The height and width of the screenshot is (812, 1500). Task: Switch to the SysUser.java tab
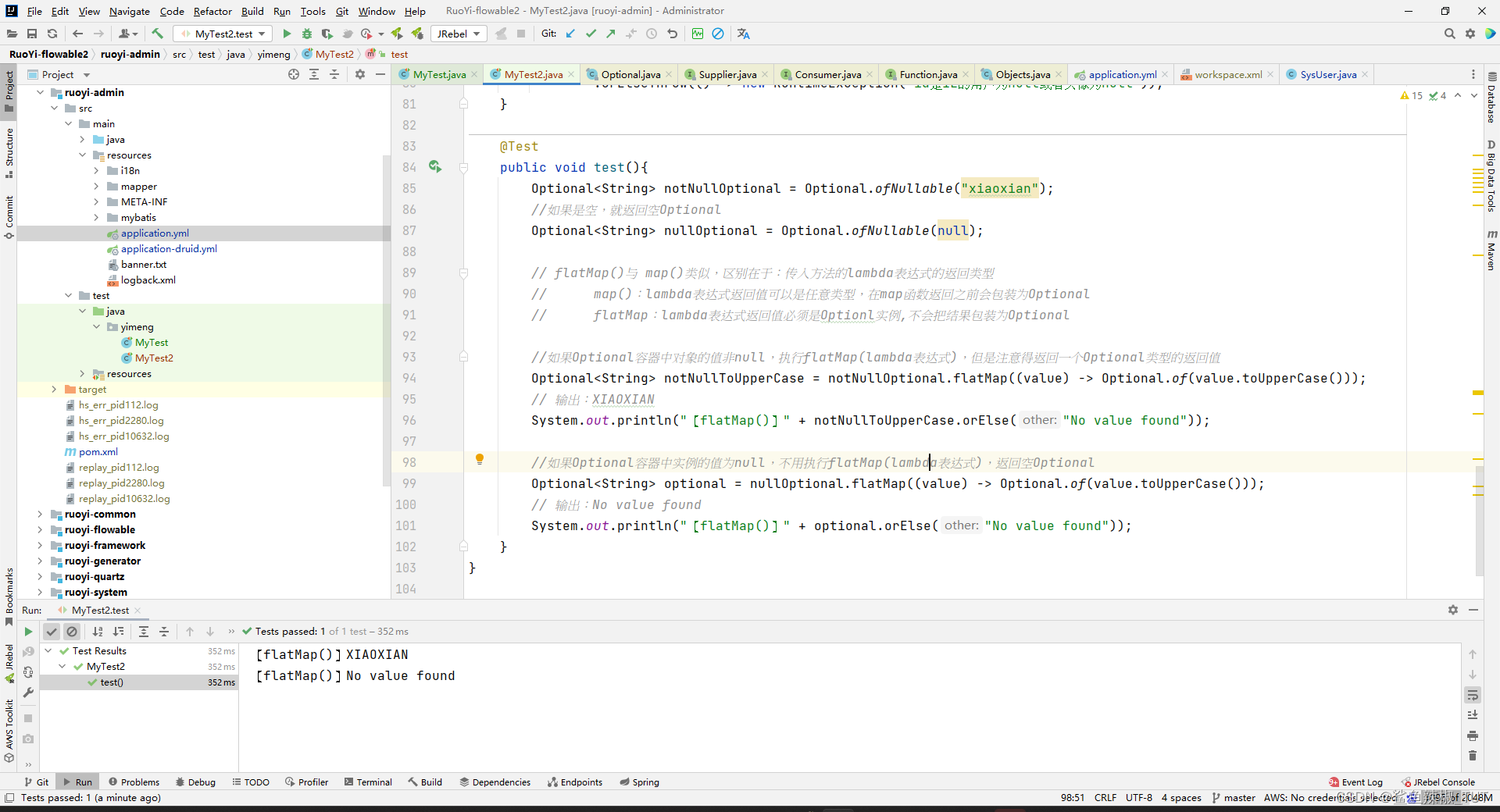click(x=1327, y=74)
